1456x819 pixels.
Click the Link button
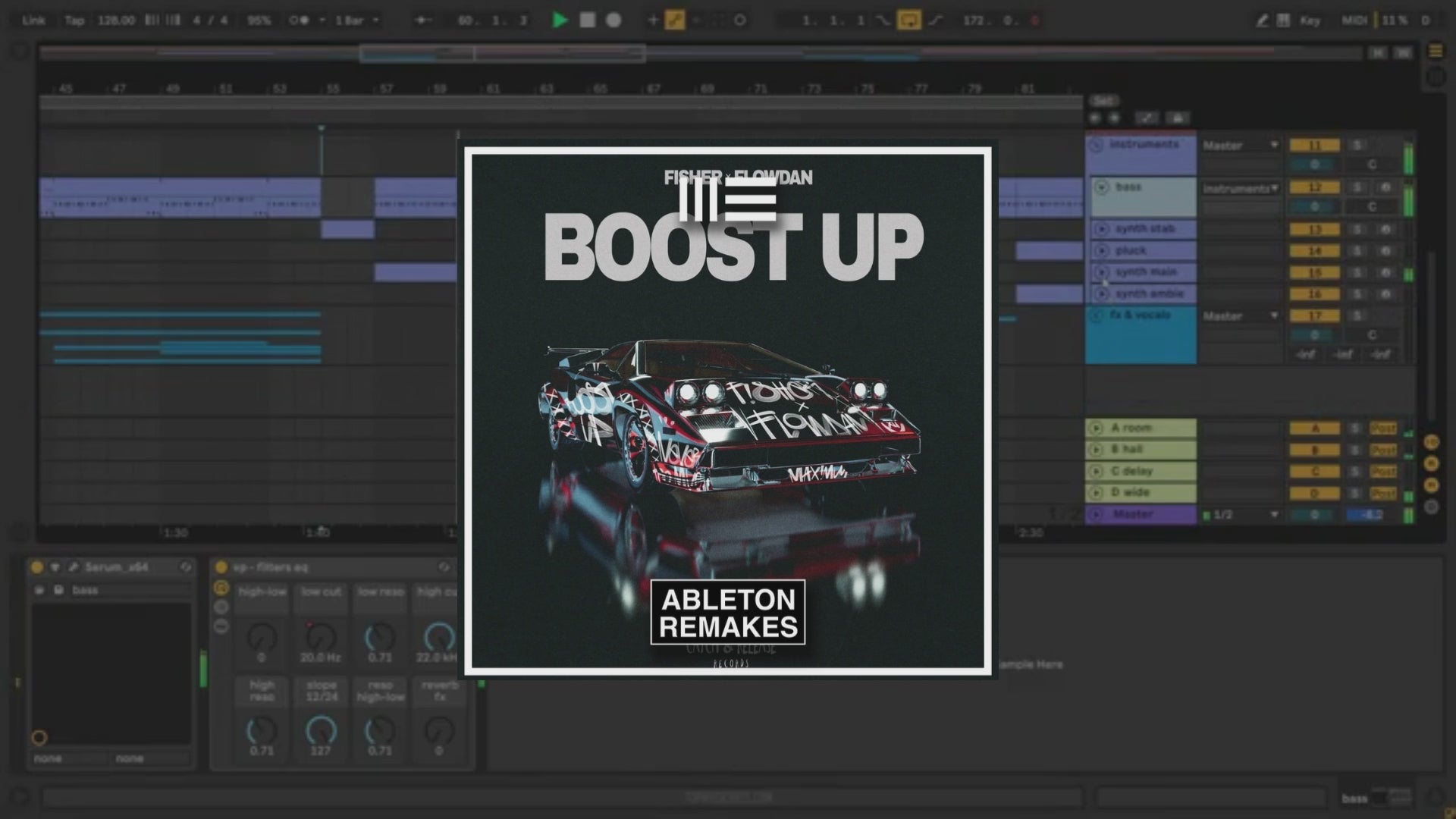(x=33, y=20)
